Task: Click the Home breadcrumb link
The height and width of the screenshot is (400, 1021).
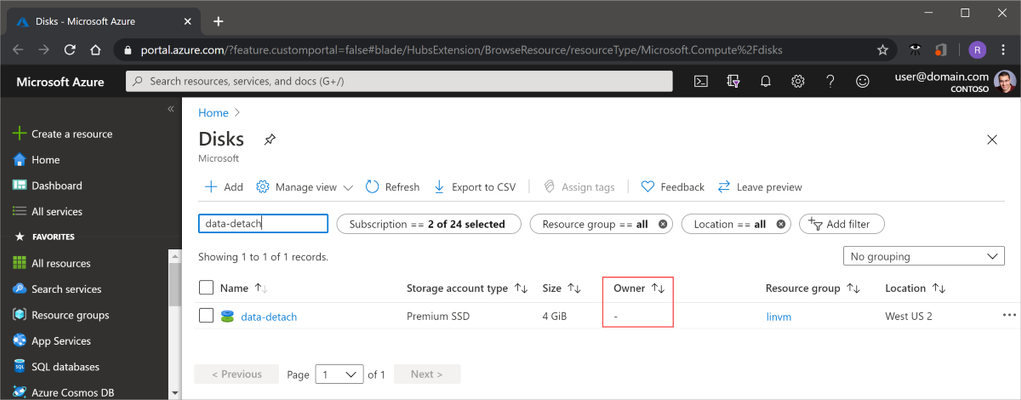Action: tap(214, 113)
